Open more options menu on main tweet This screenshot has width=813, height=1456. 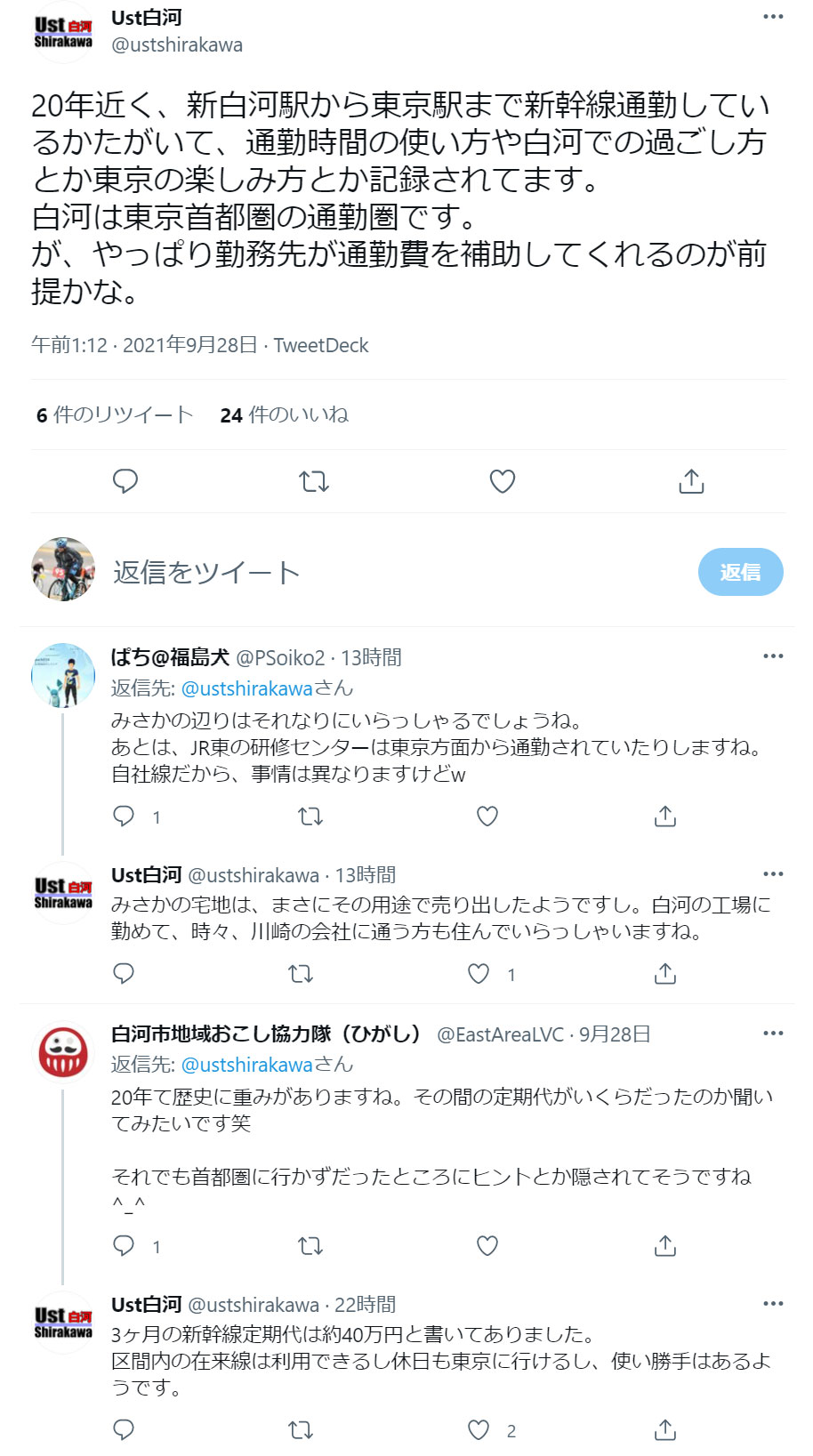coord(773,17)
